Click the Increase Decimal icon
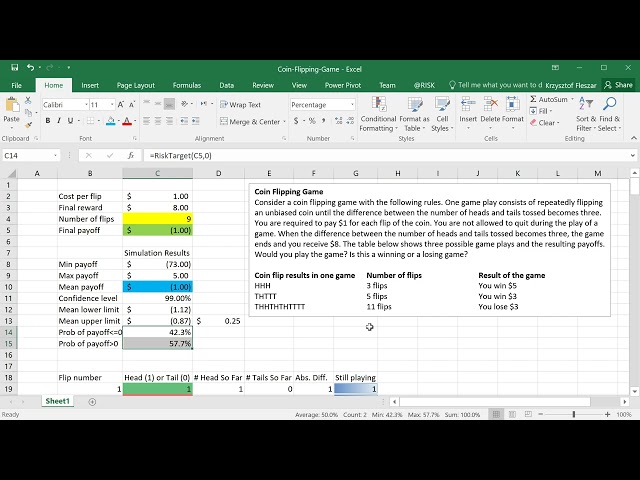 pyautogui.click(x=338, y=121)
